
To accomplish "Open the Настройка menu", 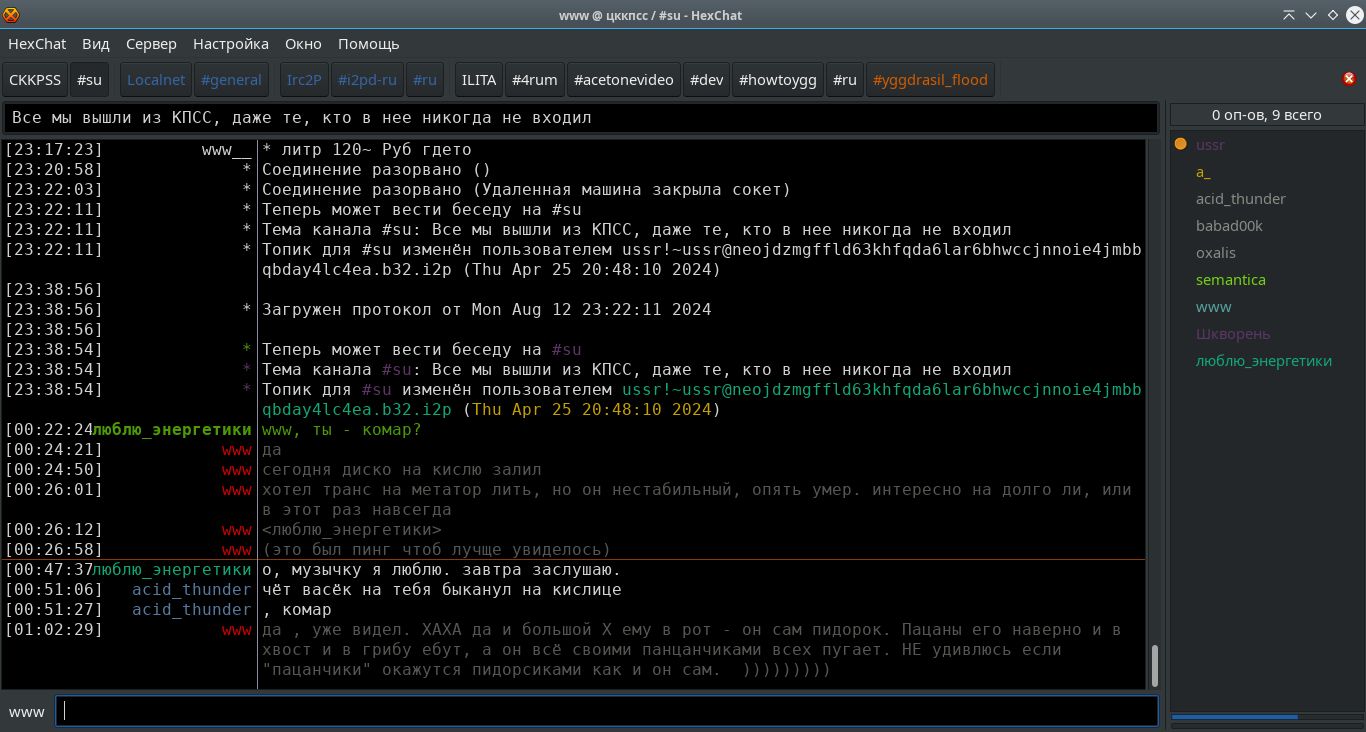I will click(x=231, y=44).
